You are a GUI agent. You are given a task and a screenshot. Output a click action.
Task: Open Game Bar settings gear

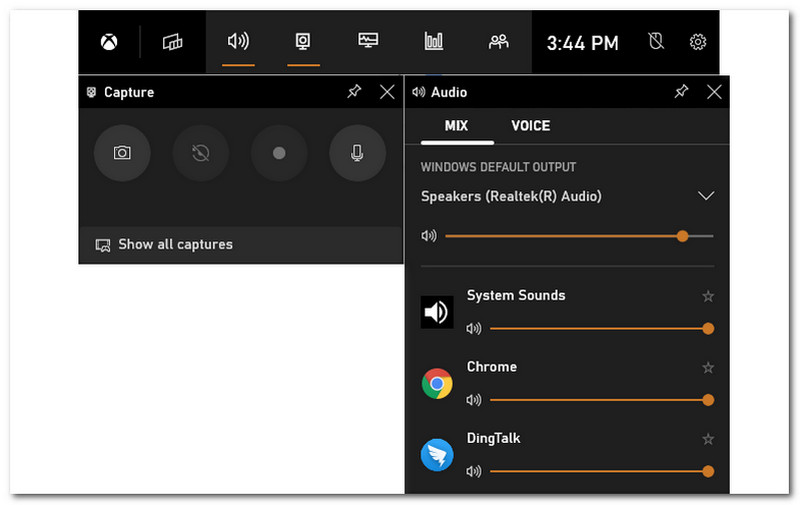697,41
